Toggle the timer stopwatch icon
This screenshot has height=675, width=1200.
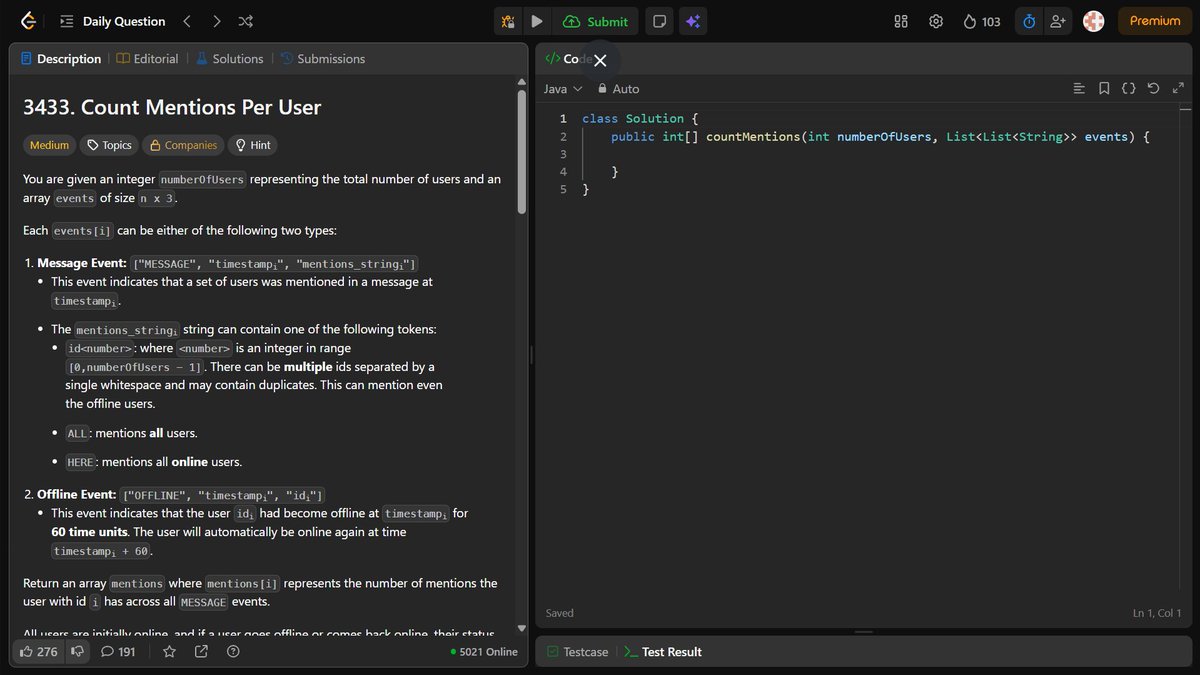pos(1029,21)
